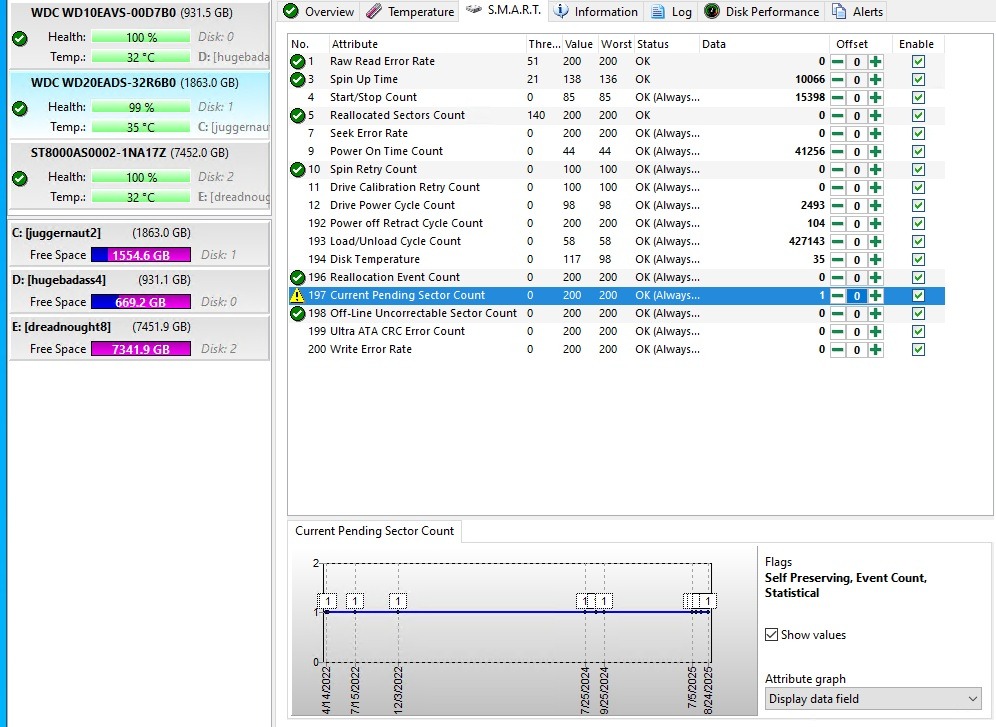
Task: Uncheck the Show values checkbox
Action: pyautogui.click(x=772, y=634)
